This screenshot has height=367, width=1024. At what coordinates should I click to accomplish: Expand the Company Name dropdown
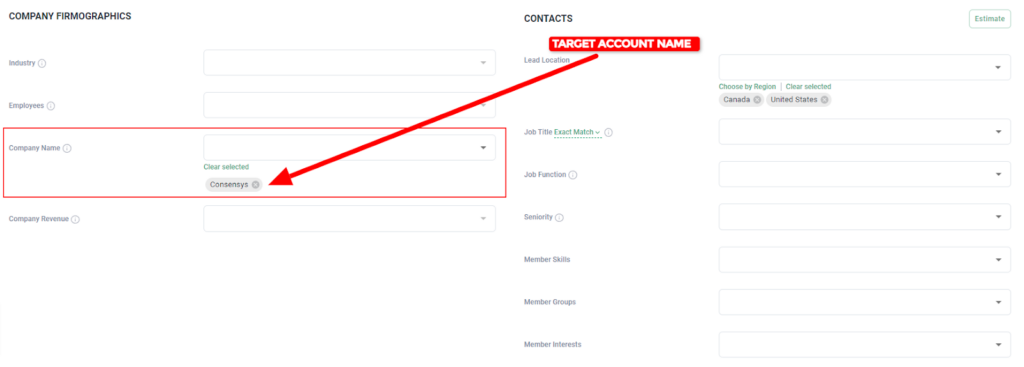[349, 148]
